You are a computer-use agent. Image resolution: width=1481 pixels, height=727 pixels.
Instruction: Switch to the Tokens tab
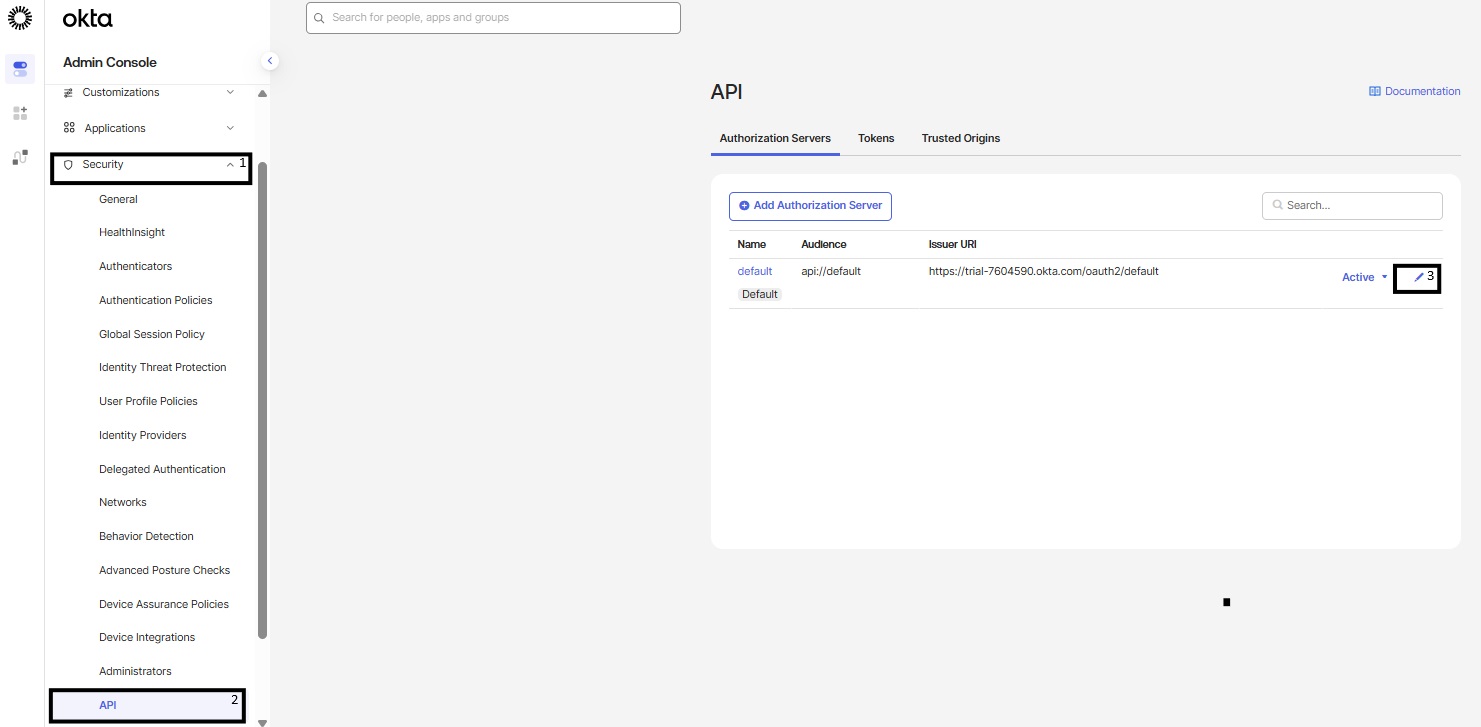point(876,138)
